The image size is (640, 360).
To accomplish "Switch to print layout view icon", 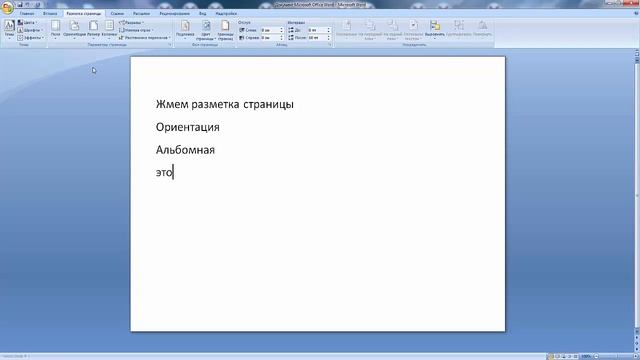I will coord(550,356).
